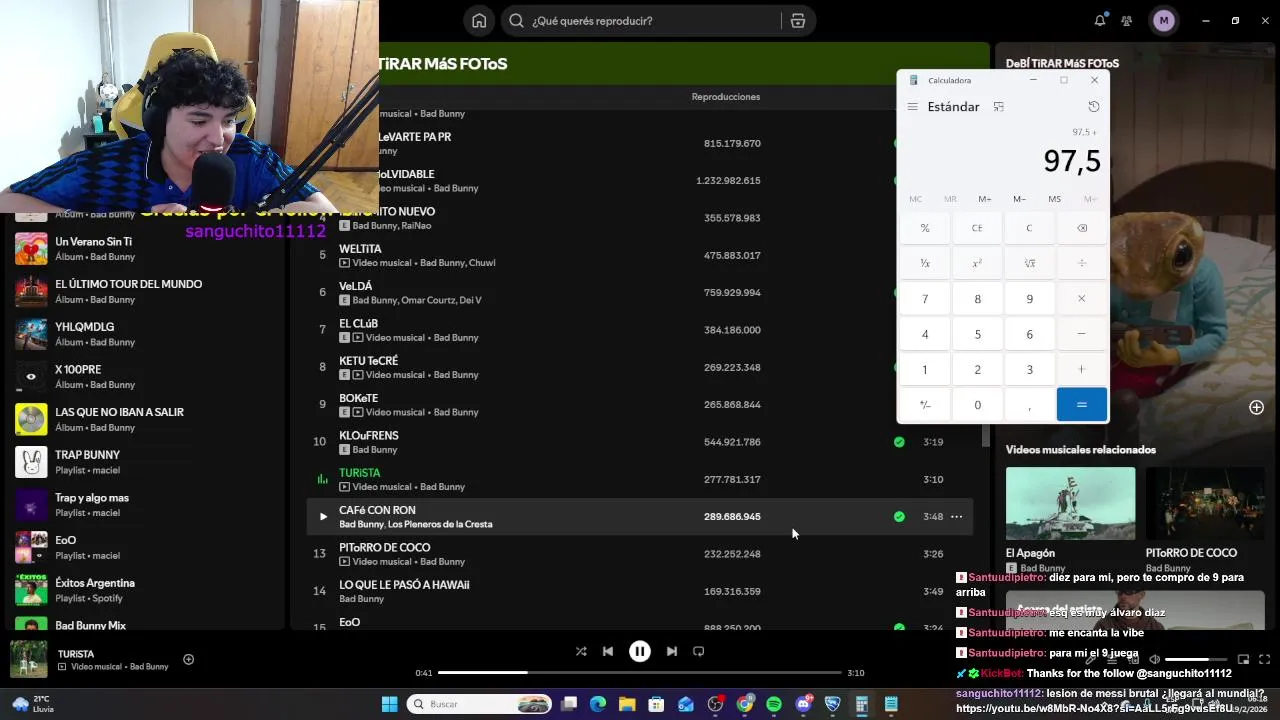Open more options for CAFé CON RON
The image size is (1280, 720).
point(956,517)
